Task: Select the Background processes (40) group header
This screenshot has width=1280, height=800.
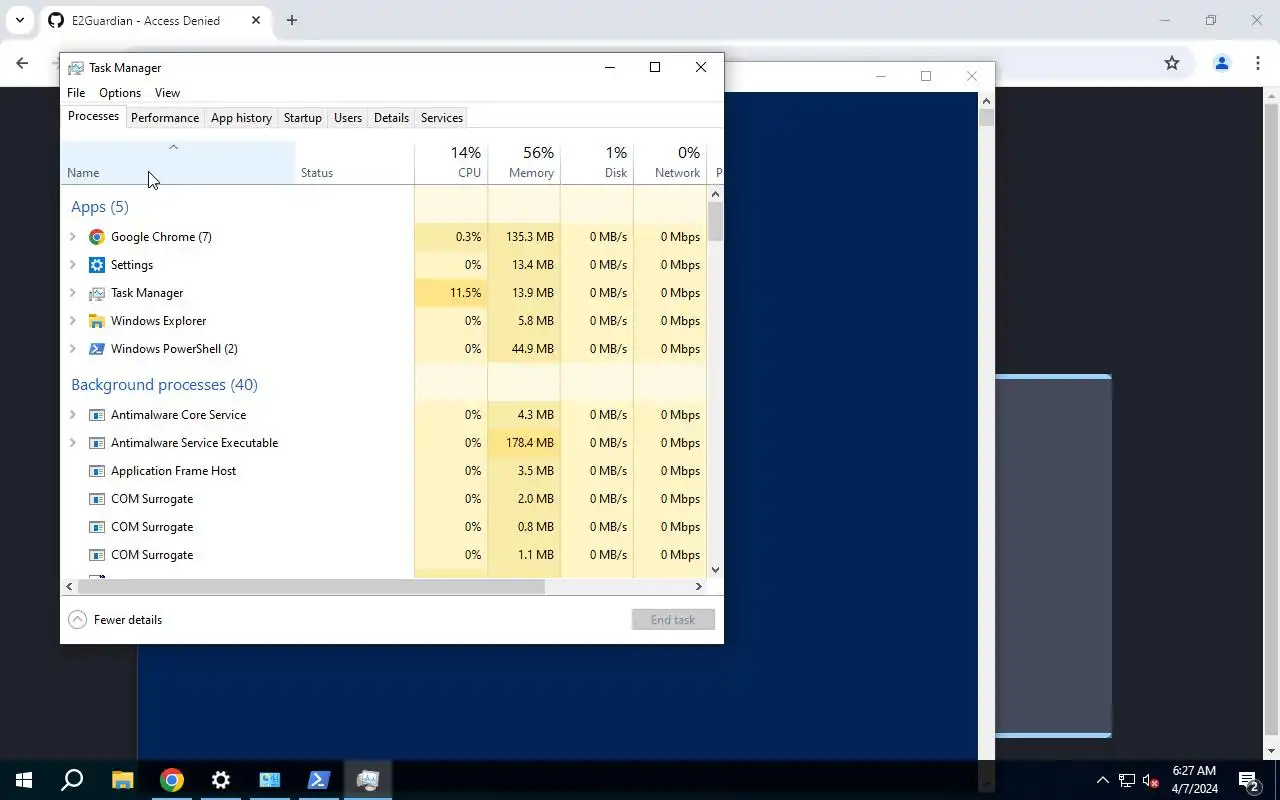Action: 164,385
